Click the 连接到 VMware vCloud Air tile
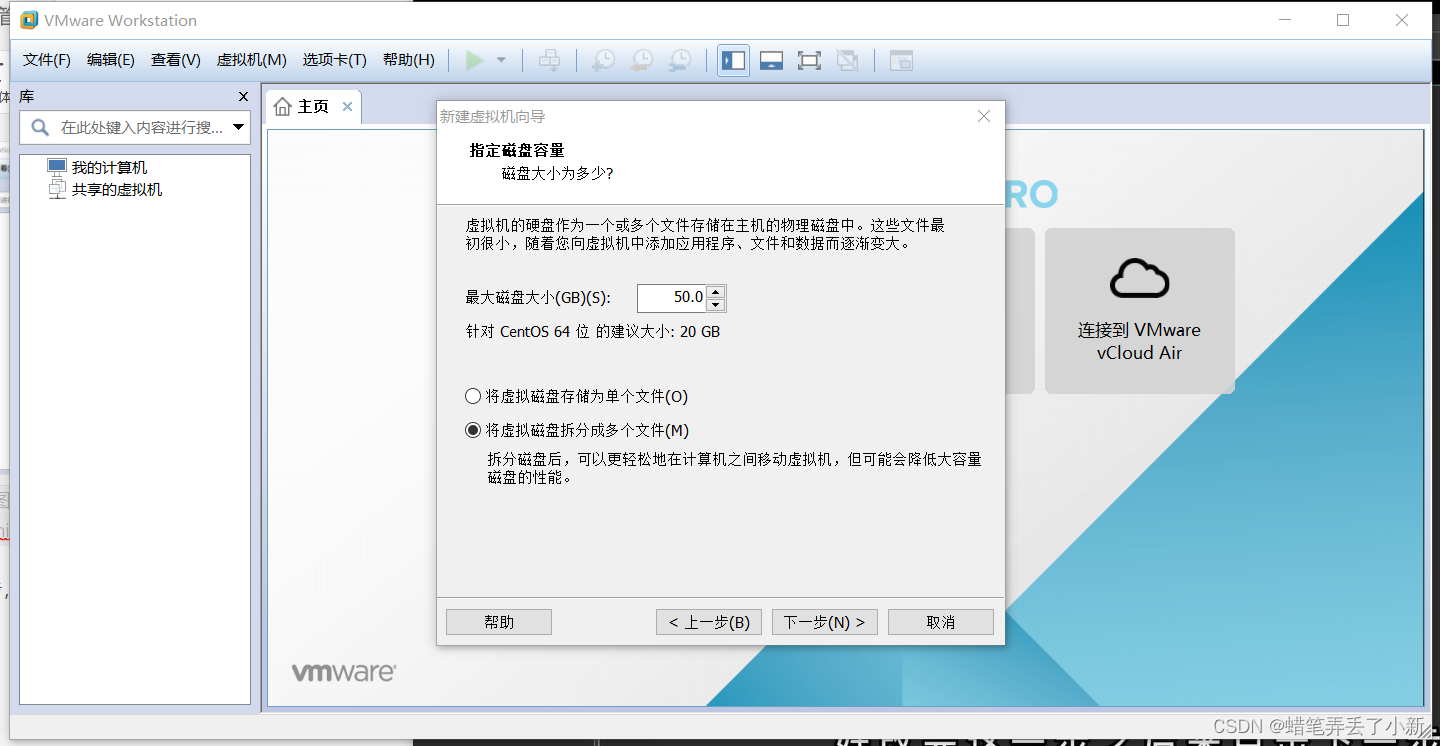1440x746 pixels. (1139, 311)
